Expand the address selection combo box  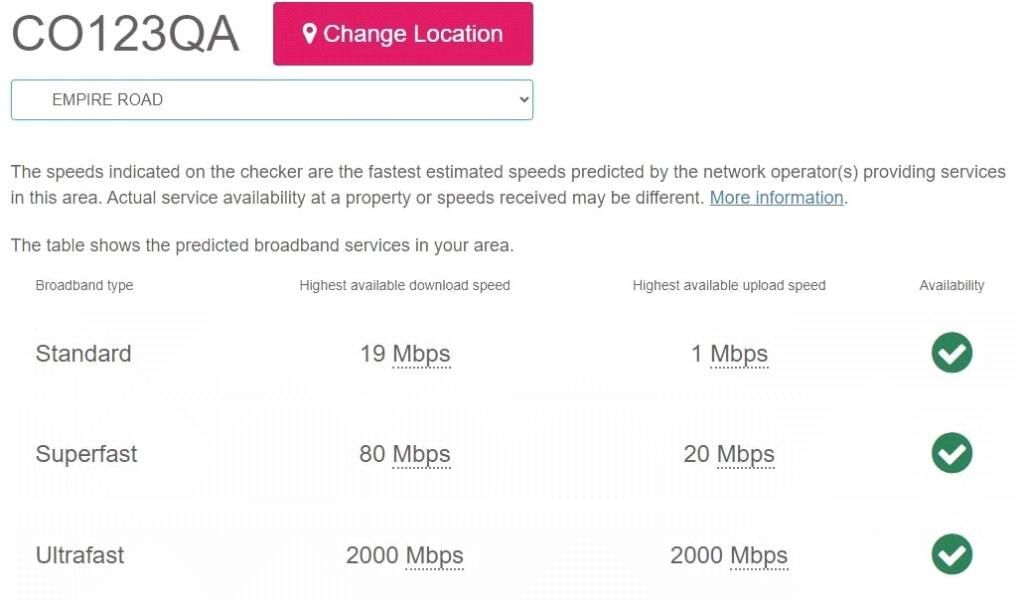[x=270, y=99]
